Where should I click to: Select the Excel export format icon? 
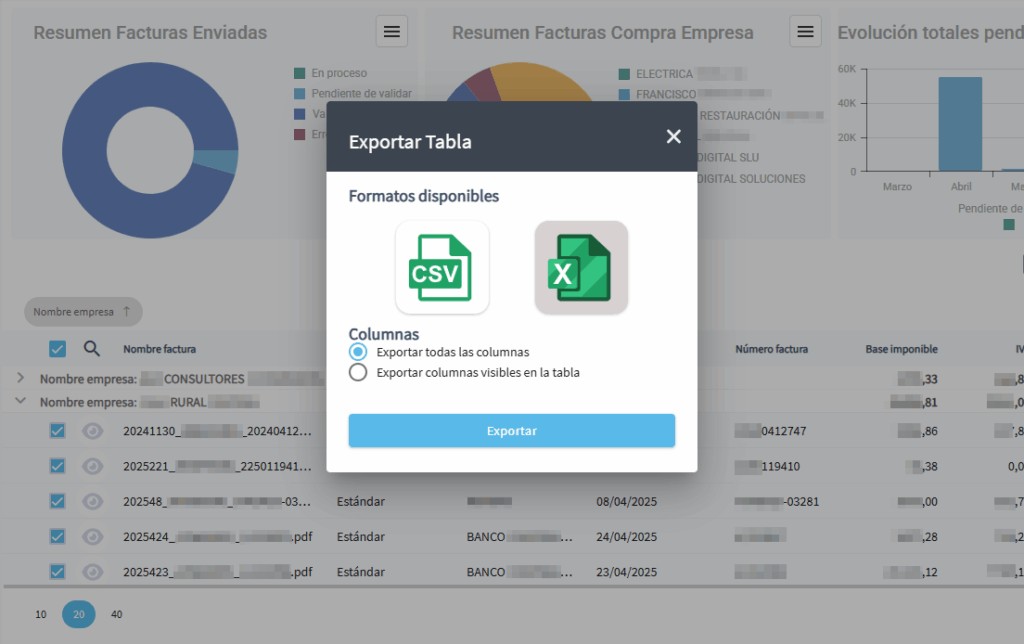[581, 265]
